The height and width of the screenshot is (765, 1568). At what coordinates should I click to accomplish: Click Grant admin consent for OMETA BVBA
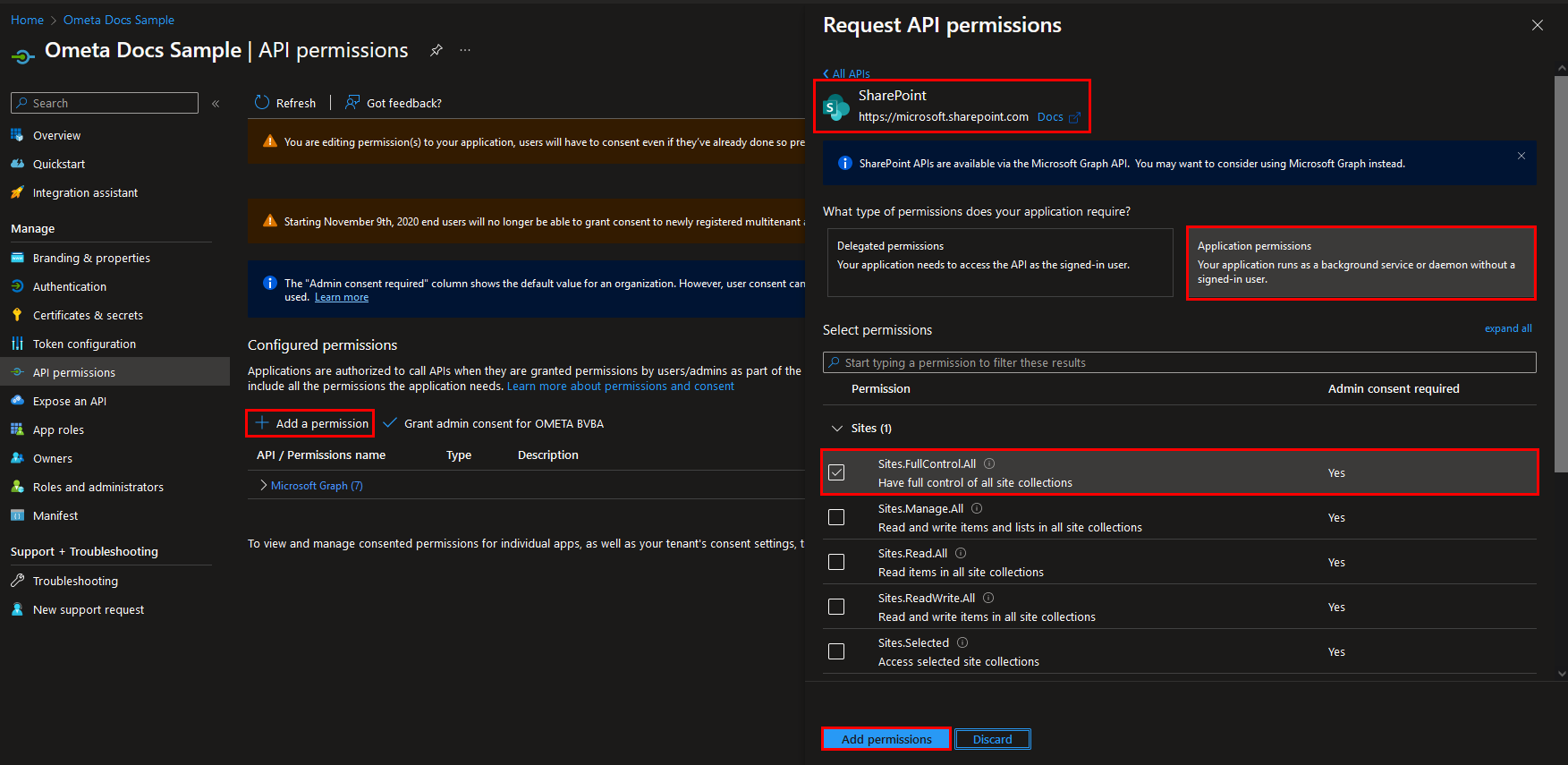pyautogui.click(x=493, y=423)
